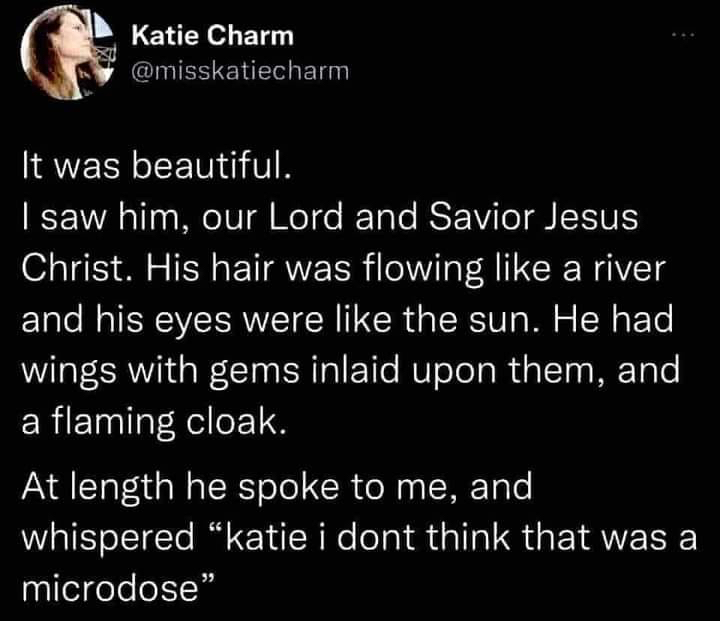Click Katie Charm's profile picture

coord(66,53)
